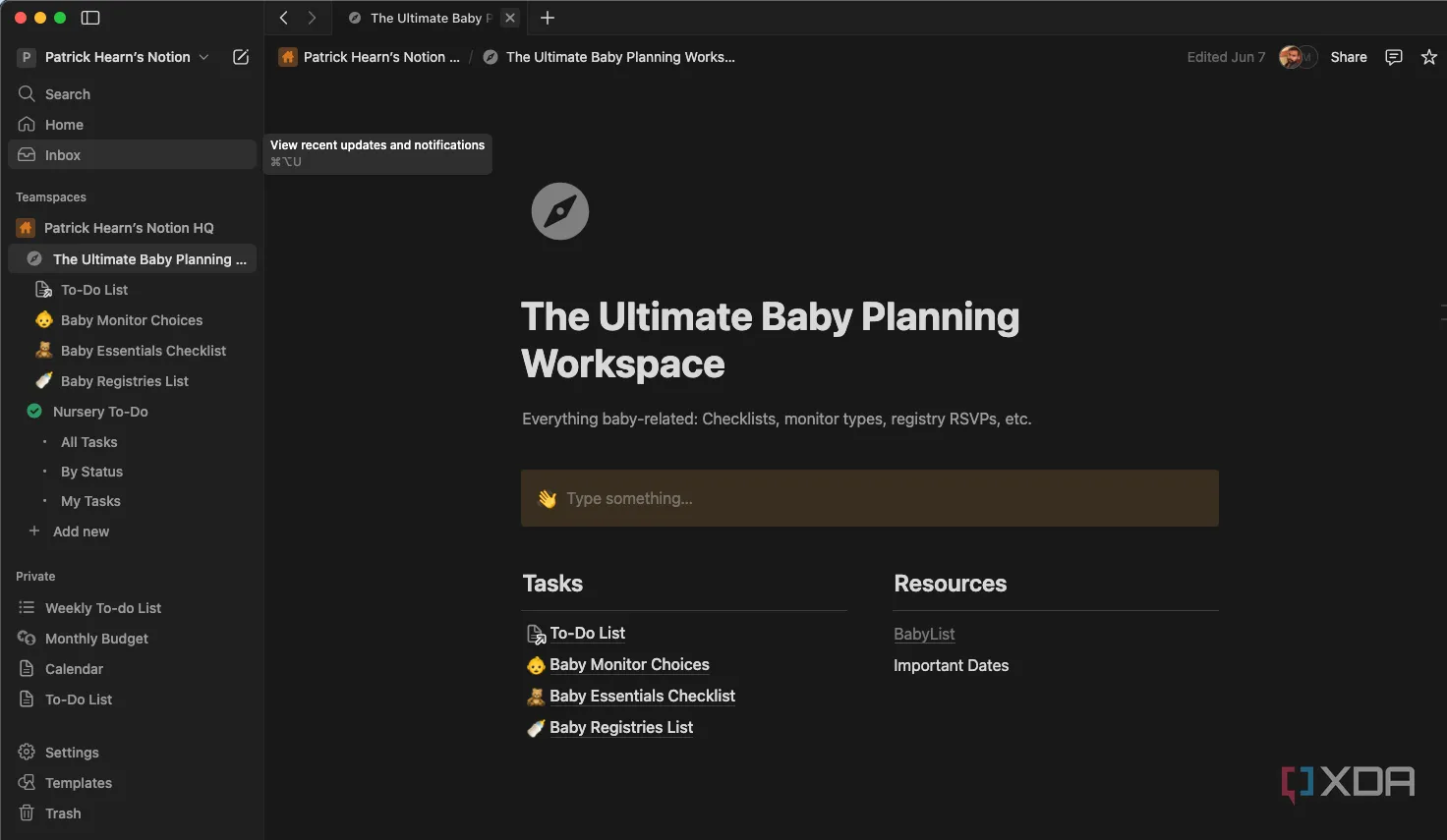Screen dimensions: 1447x840
Task: Open To-Do List under the baby workspace
Action: point(132,290)
